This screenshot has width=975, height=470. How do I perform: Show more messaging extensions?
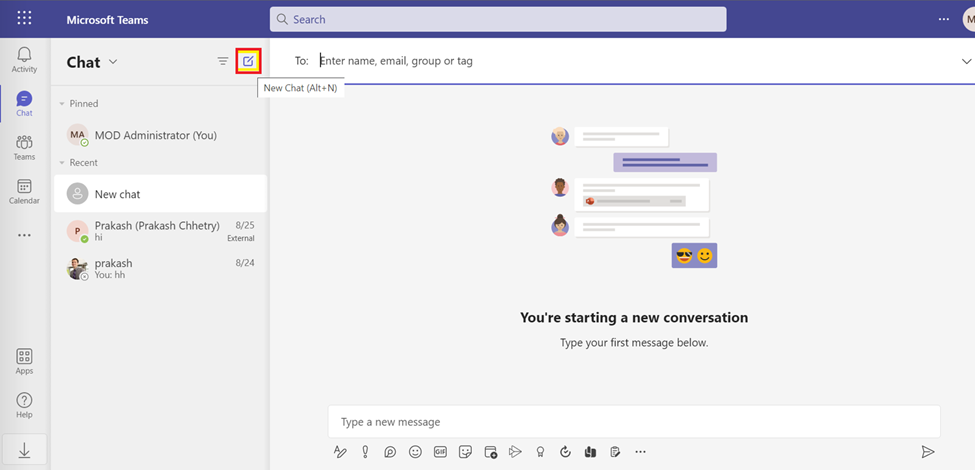640,452
